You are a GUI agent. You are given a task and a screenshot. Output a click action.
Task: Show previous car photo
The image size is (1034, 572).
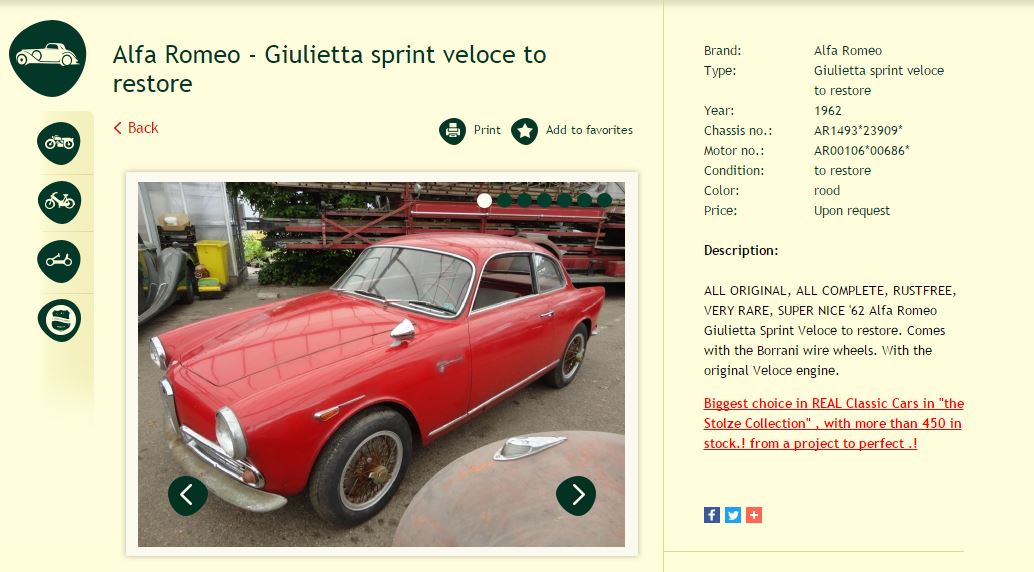click(188, 495)
